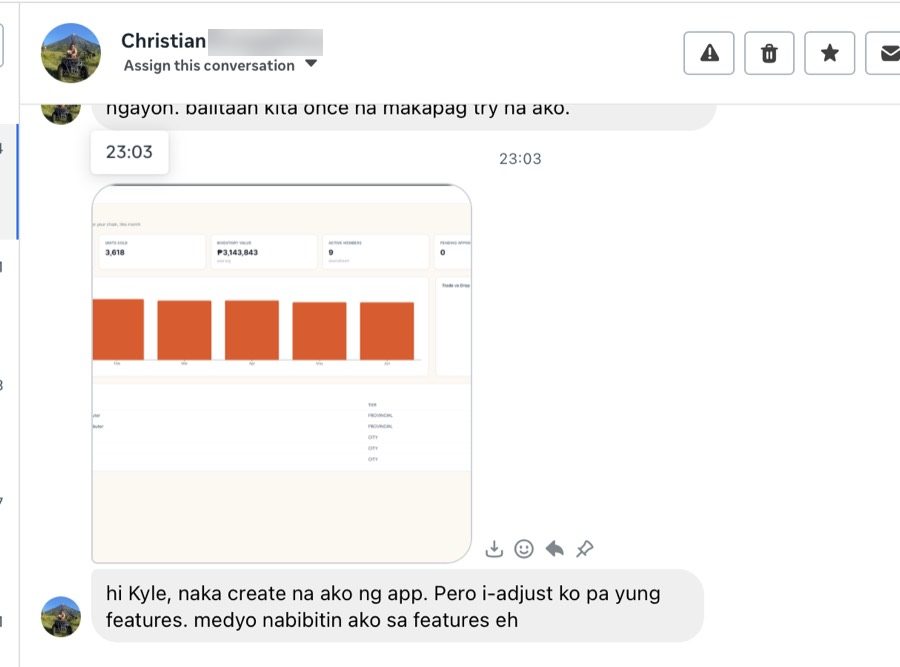This screenshot has width=900, height=667.
Task: Delete conversation using the trash icon
Action: pyautogui.click(x=769, y=53)
